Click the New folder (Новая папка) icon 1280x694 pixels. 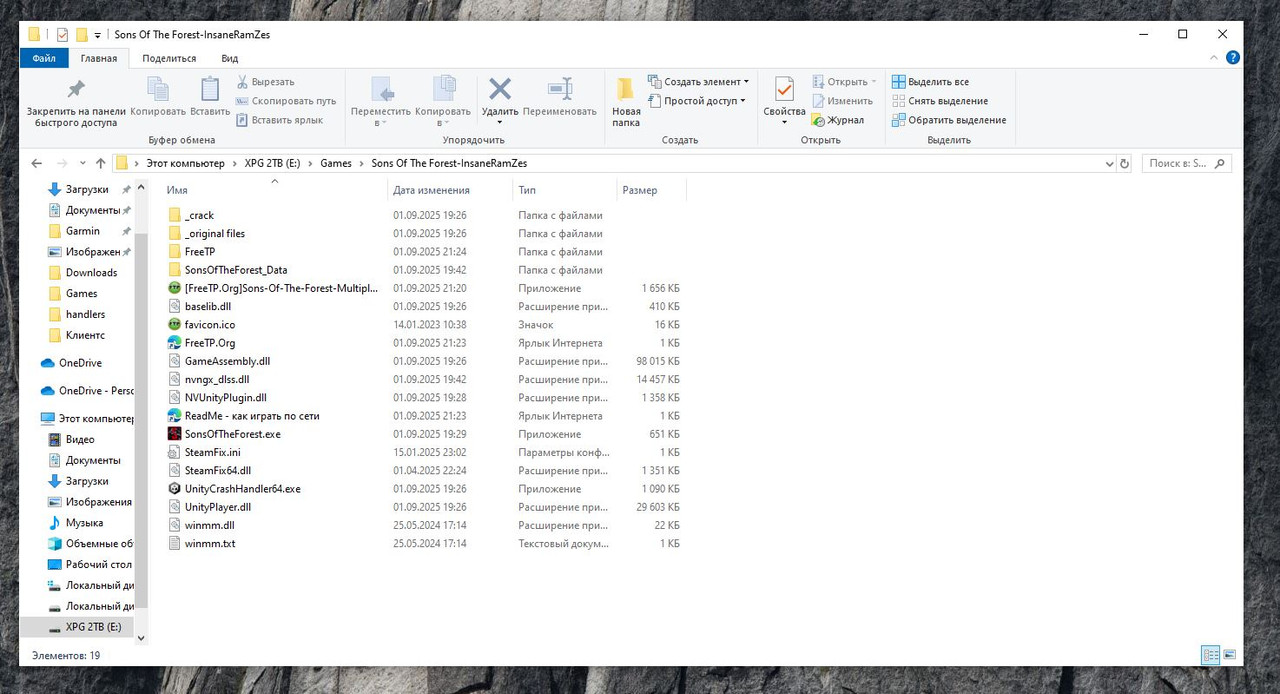626,90
